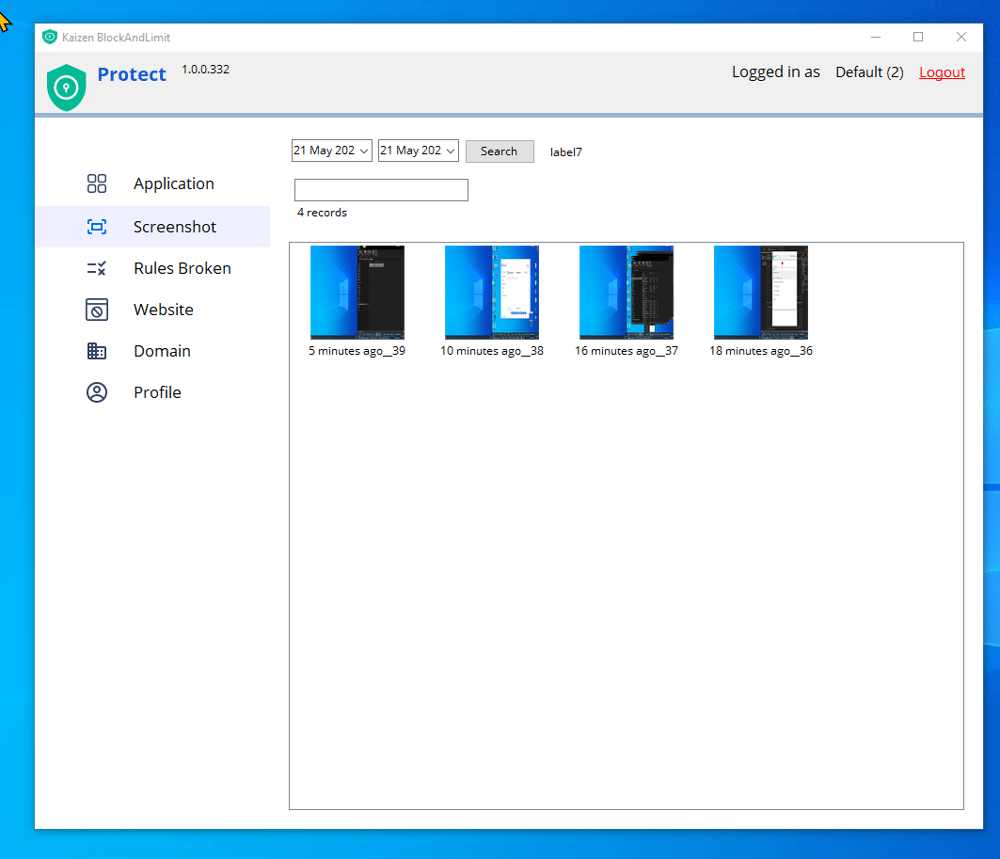Open the screenshot from 5 minutes ago

357,293
